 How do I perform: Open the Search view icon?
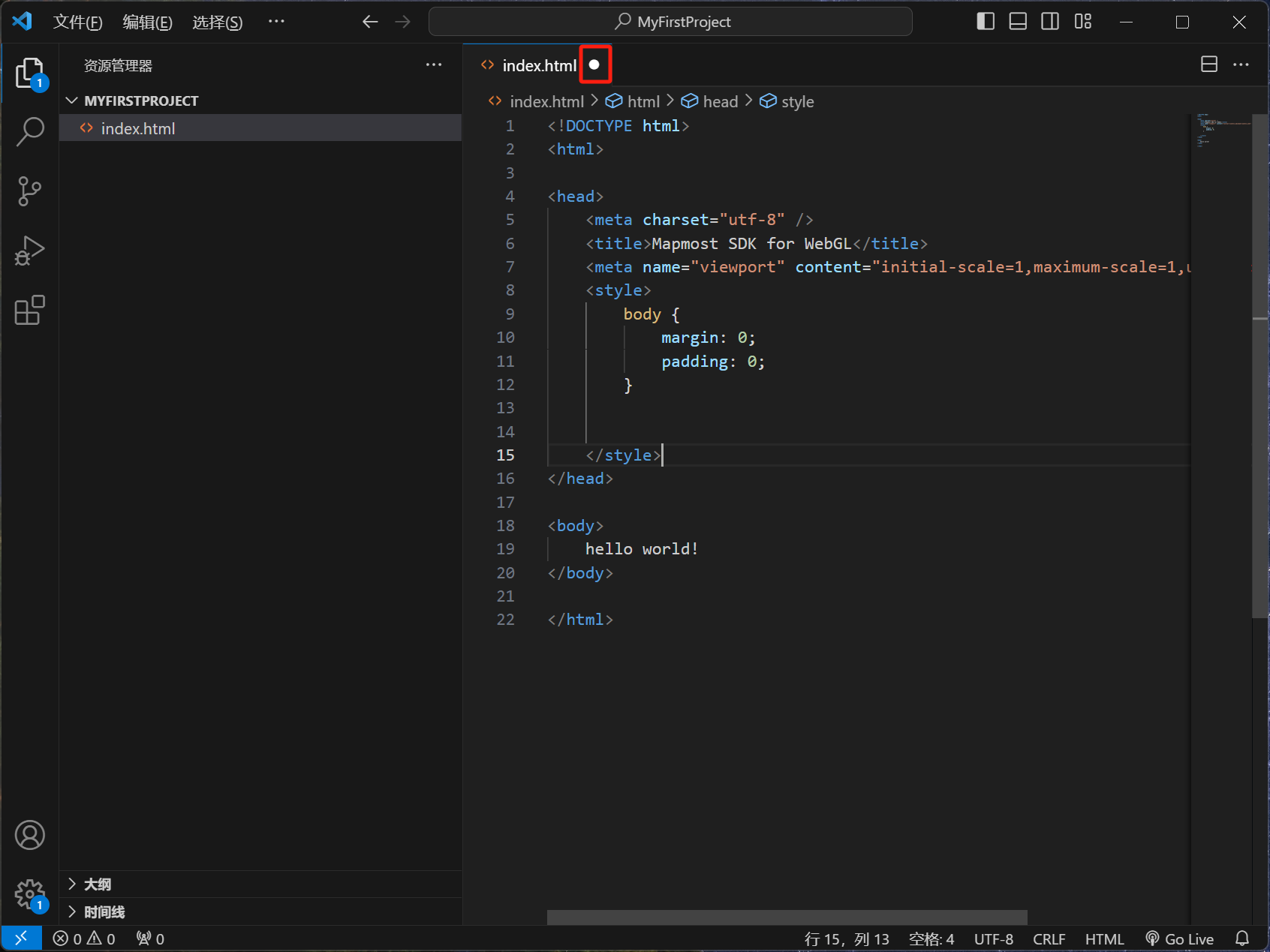[30, 131]
